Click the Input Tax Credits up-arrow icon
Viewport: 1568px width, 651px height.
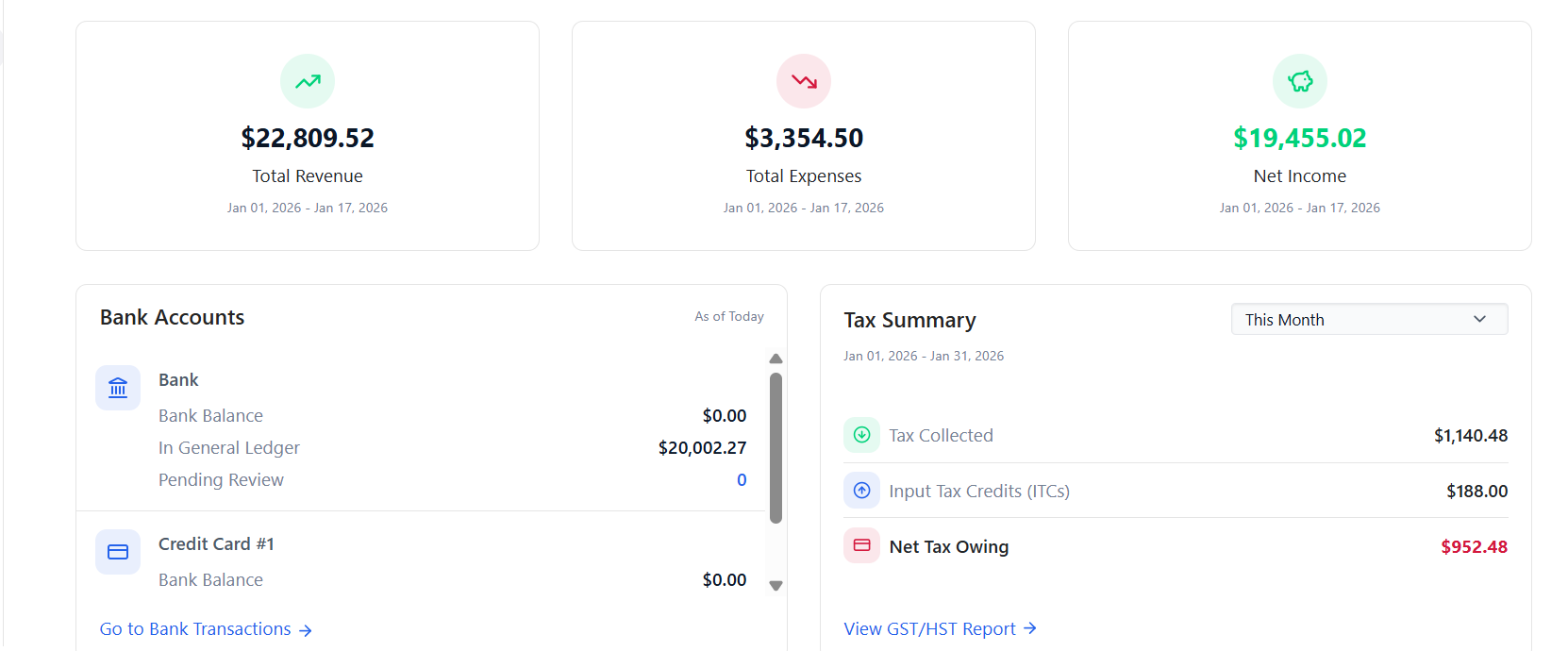(861, 491)
